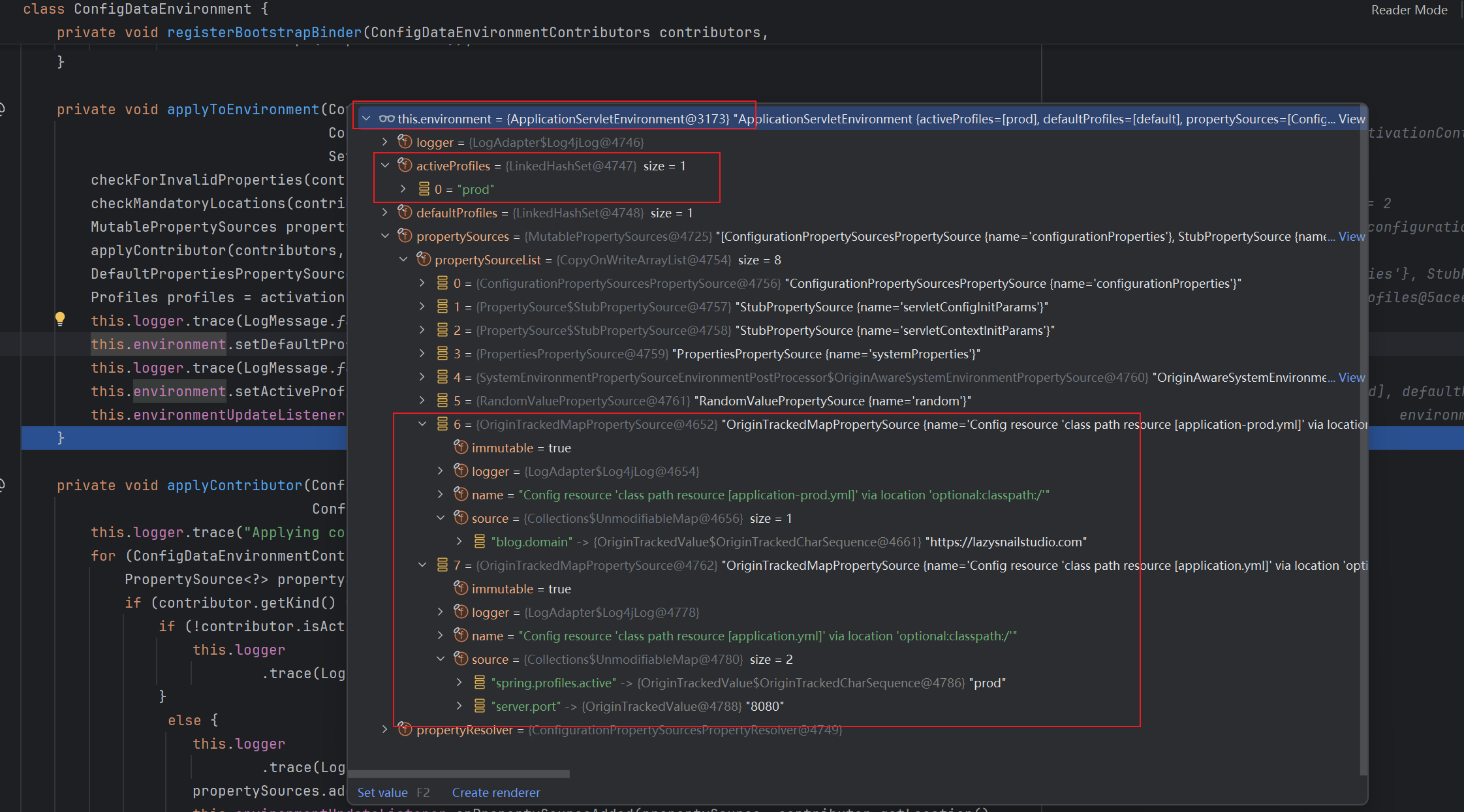1464x812 pixels.
Task: Click the class ConfigDataEnvironment sticky header line
Action: [x=146, y=9]
